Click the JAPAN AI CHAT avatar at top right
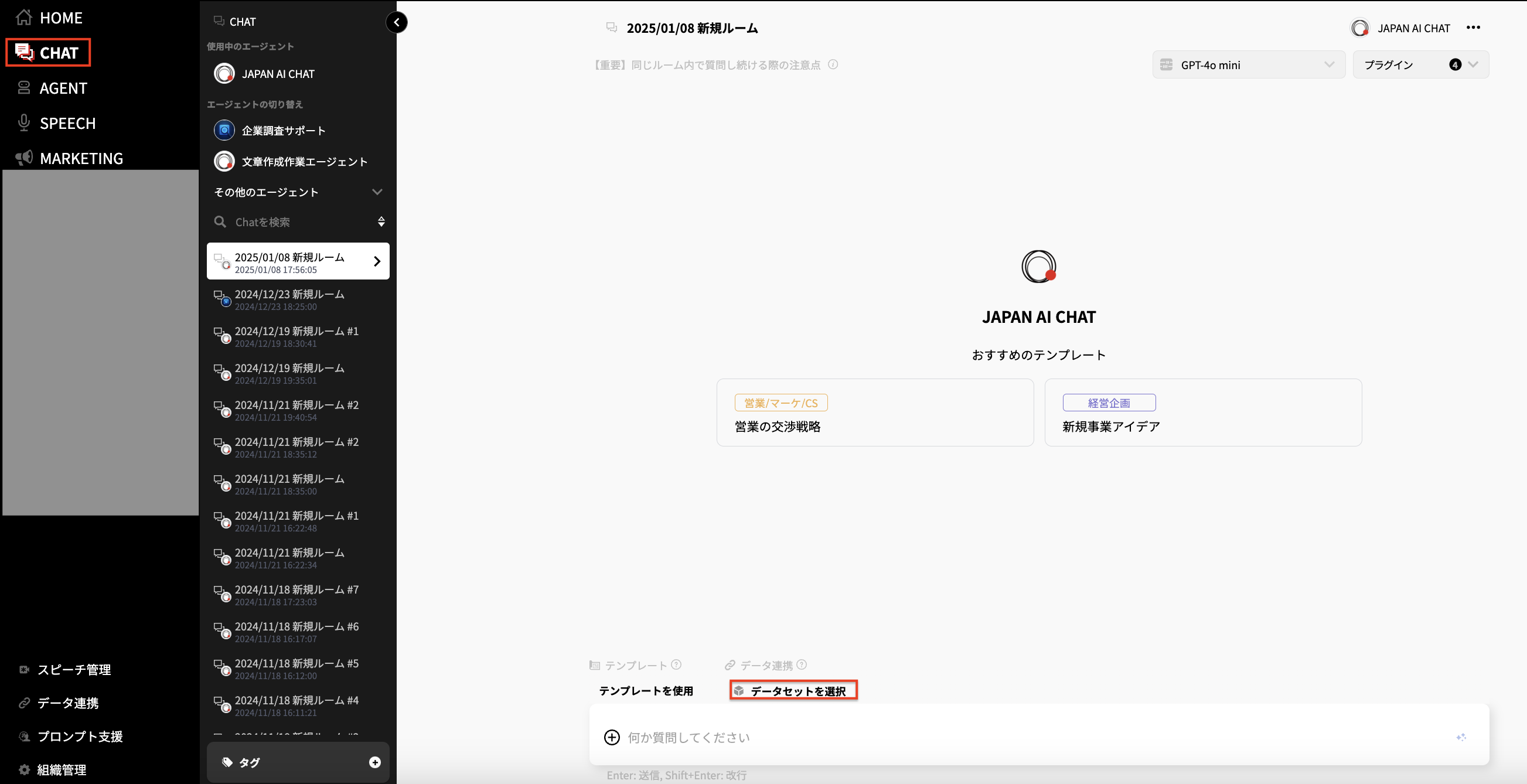Screen dimensions: 1527x784 (x=1361, y=28)
